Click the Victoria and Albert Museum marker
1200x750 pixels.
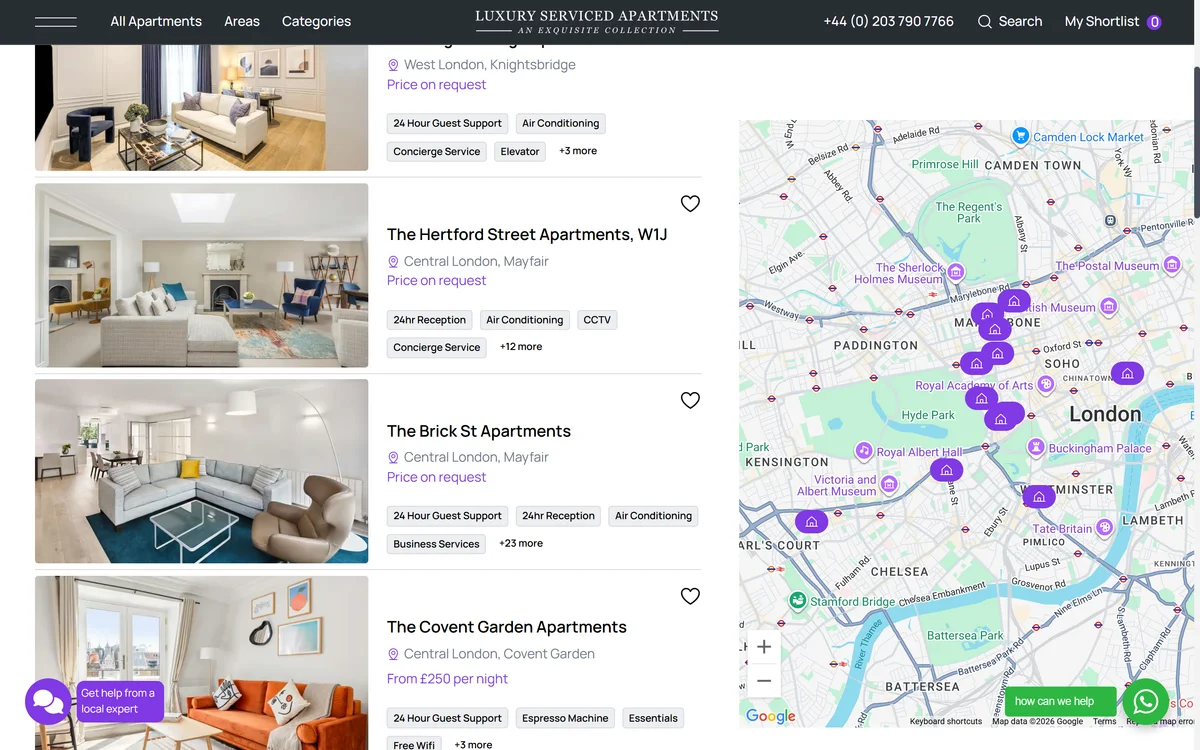(888, 485)
